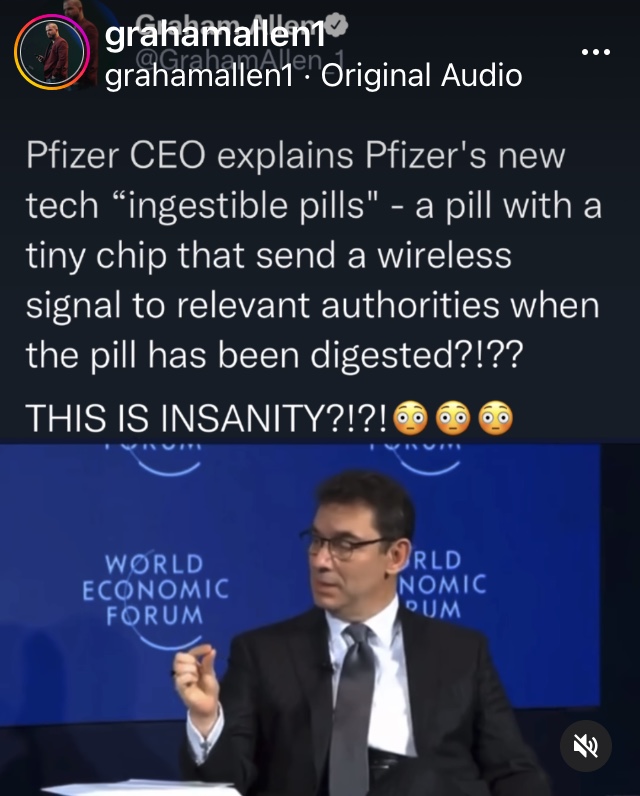Image resolution: width=640 pixels, height=796 pixels.
Task: Tap the verified badge beside Graham Allen
Action: [x=335, y=24]
